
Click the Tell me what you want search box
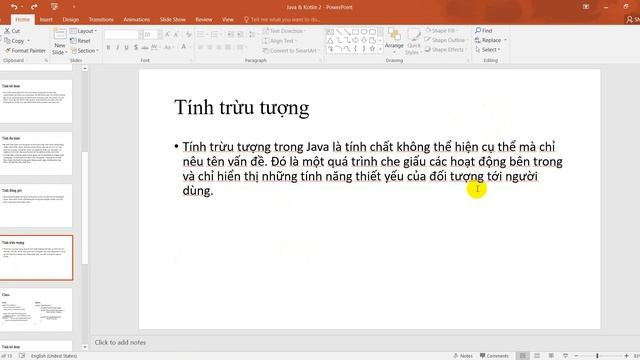coord(282,20)
